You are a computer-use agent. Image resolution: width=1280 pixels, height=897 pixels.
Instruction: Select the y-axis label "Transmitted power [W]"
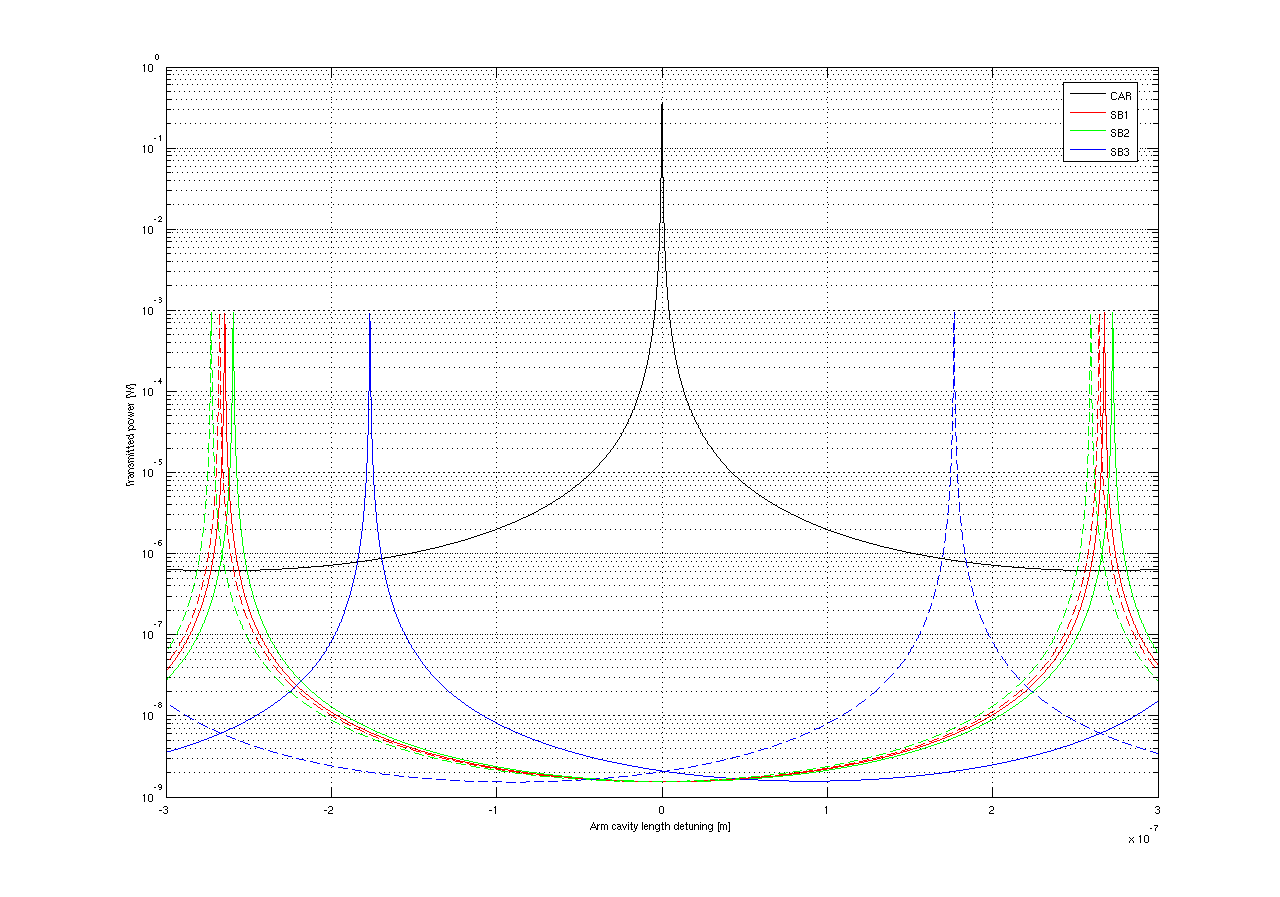point(131,432)
